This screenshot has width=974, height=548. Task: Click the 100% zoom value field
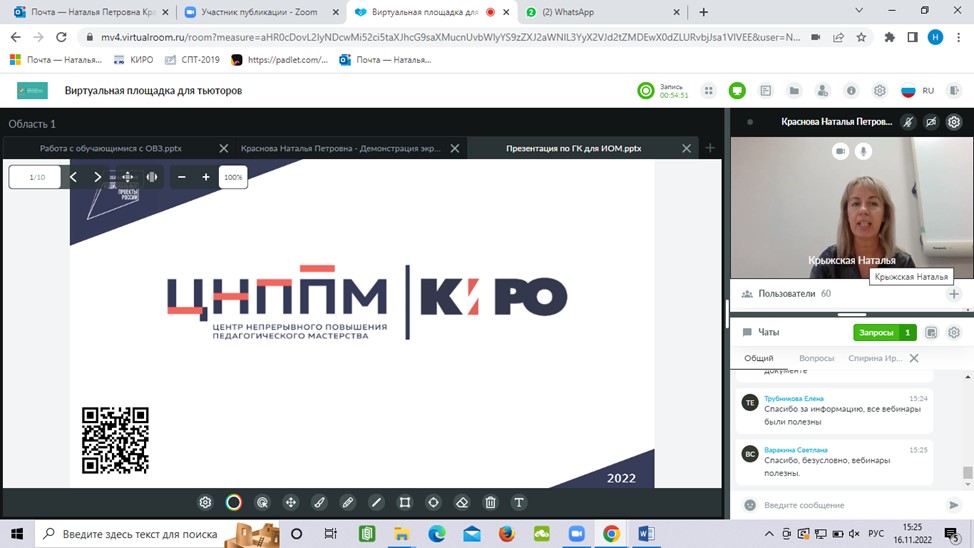pos(233,177)
